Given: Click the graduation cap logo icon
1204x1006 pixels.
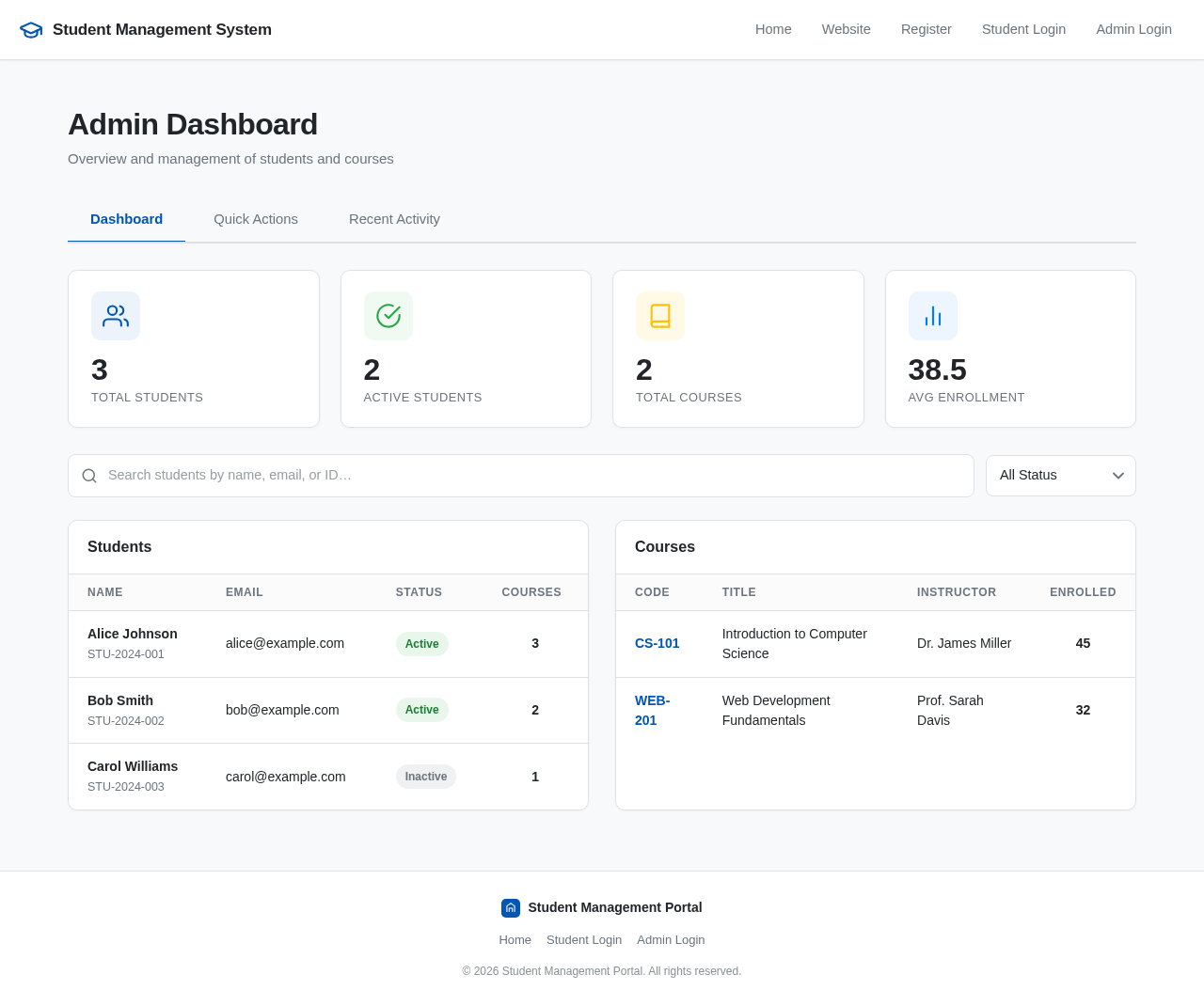Looking at the screenshot, I should pyautogui.click(x=31, y=30).
